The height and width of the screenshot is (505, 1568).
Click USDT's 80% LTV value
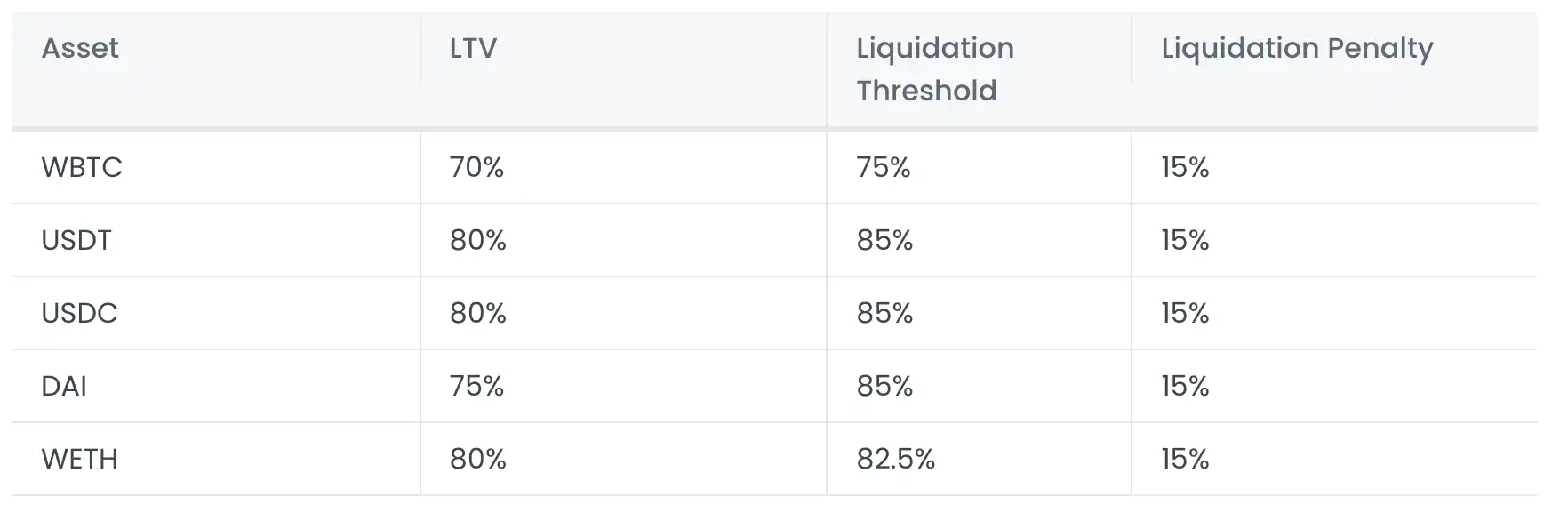[477, 240]
